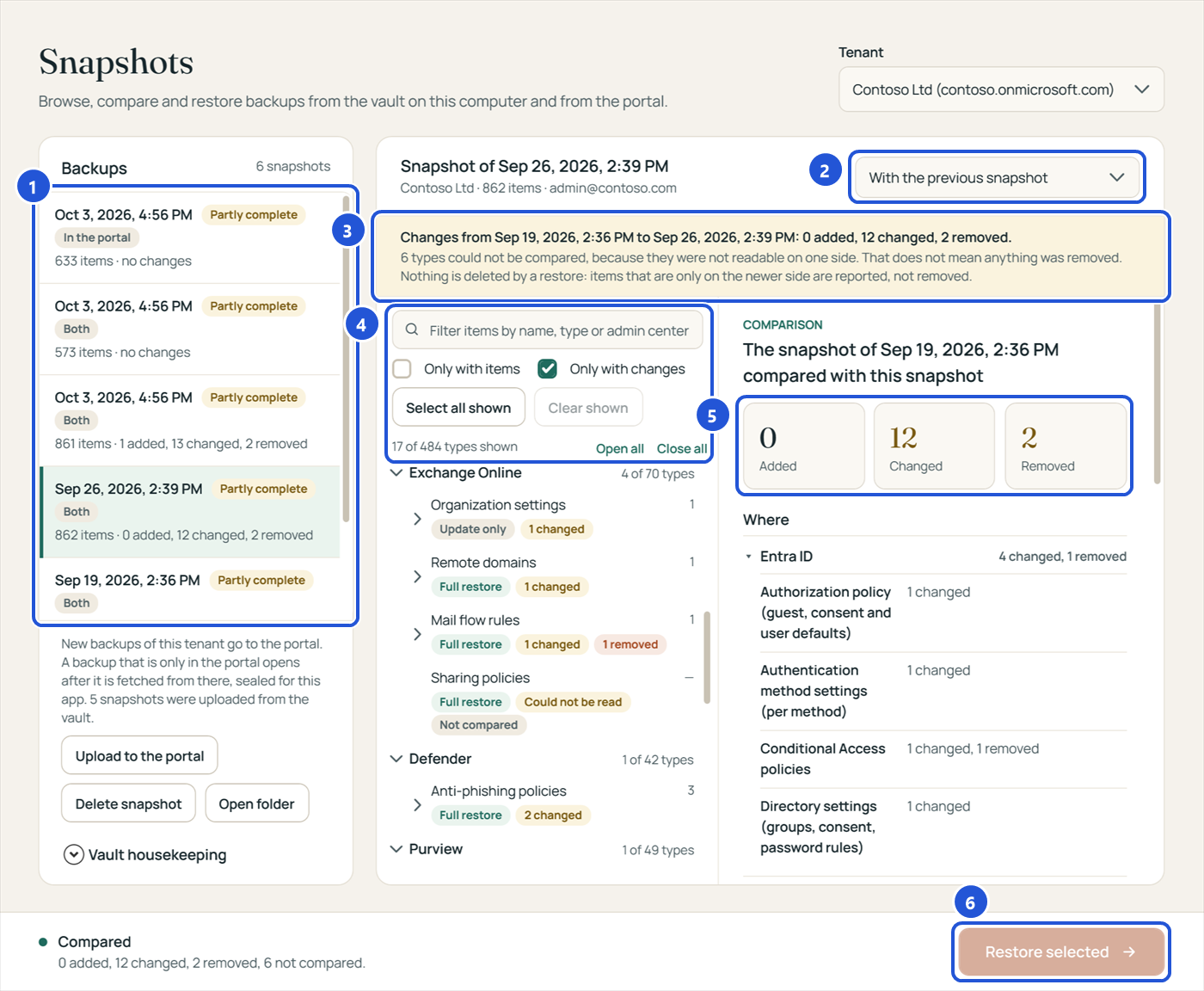Click the Clear shown button

[588, 408]
